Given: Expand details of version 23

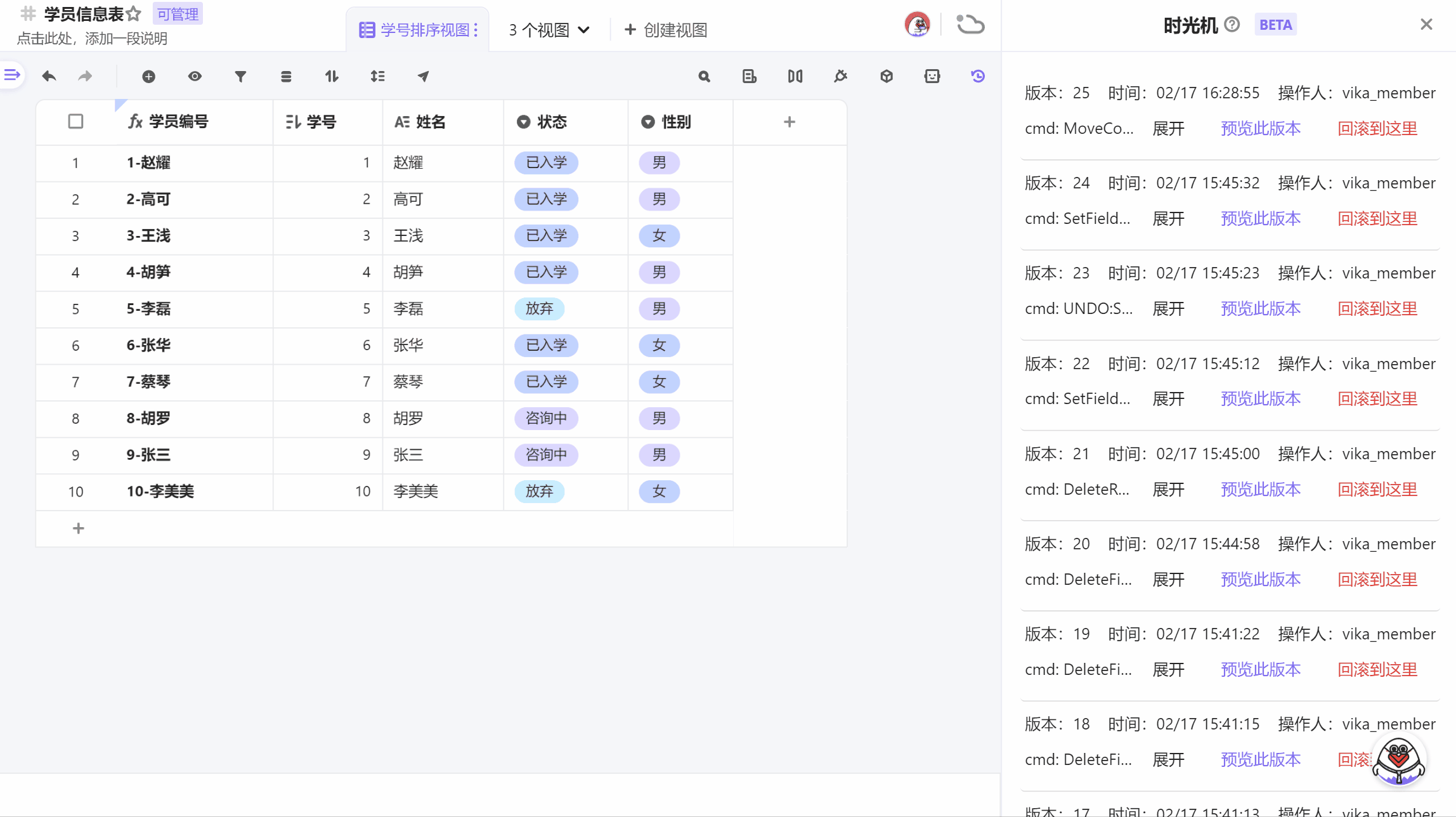Looking at the screenshot, I should click(x=1168, y=309).
